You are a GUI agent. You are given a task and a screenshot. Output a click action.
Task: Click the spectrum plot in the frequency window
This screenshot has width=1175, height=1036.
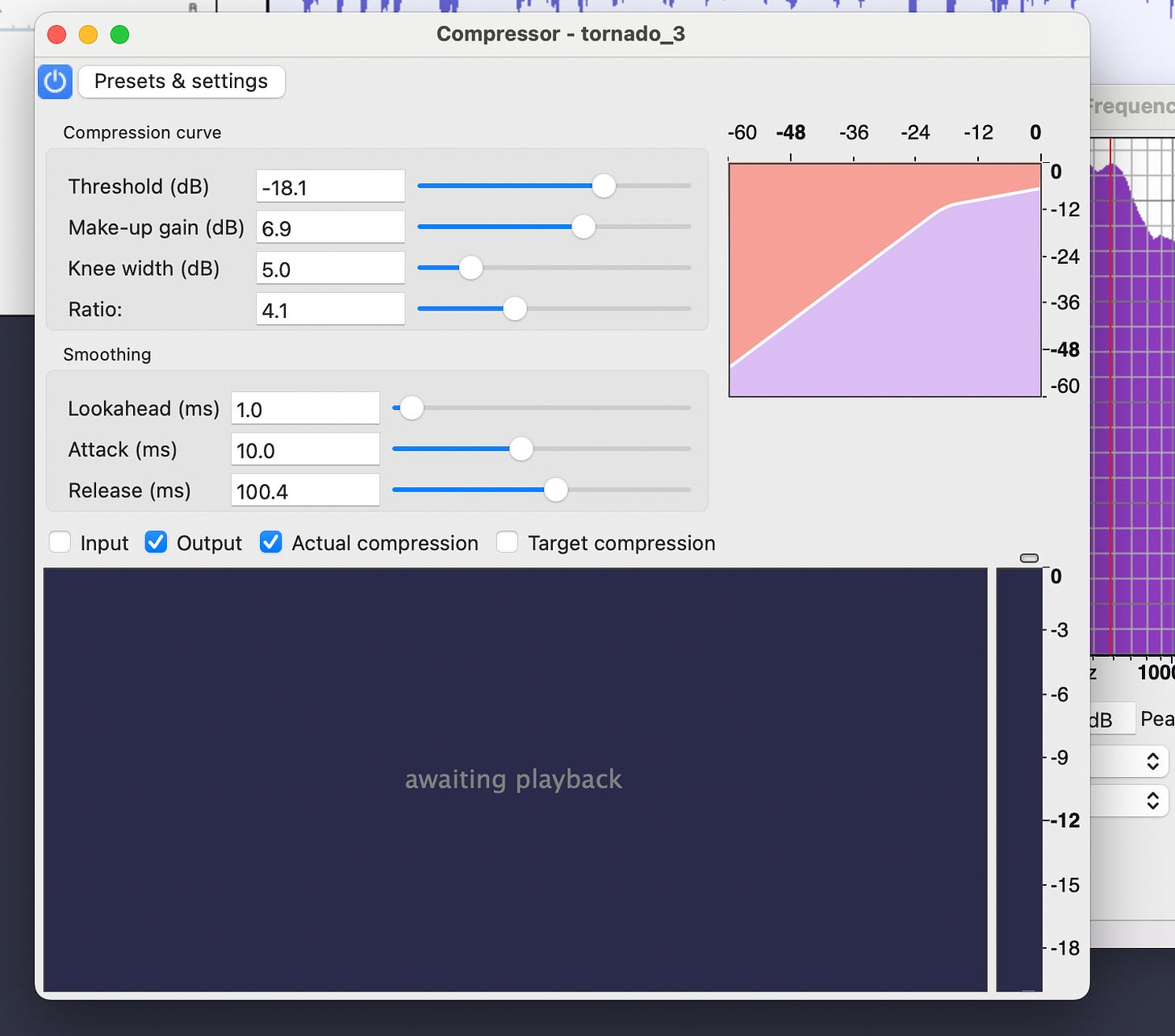point(1132,395)
